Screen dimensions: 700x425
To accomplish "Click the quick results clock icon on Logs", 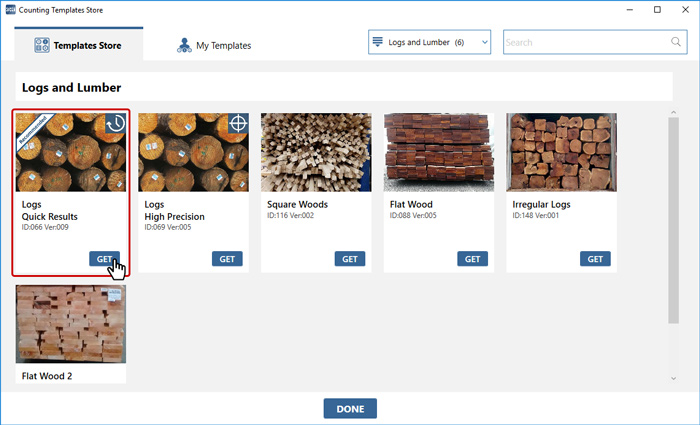I will pyautogui.click(x=116, y=123).
